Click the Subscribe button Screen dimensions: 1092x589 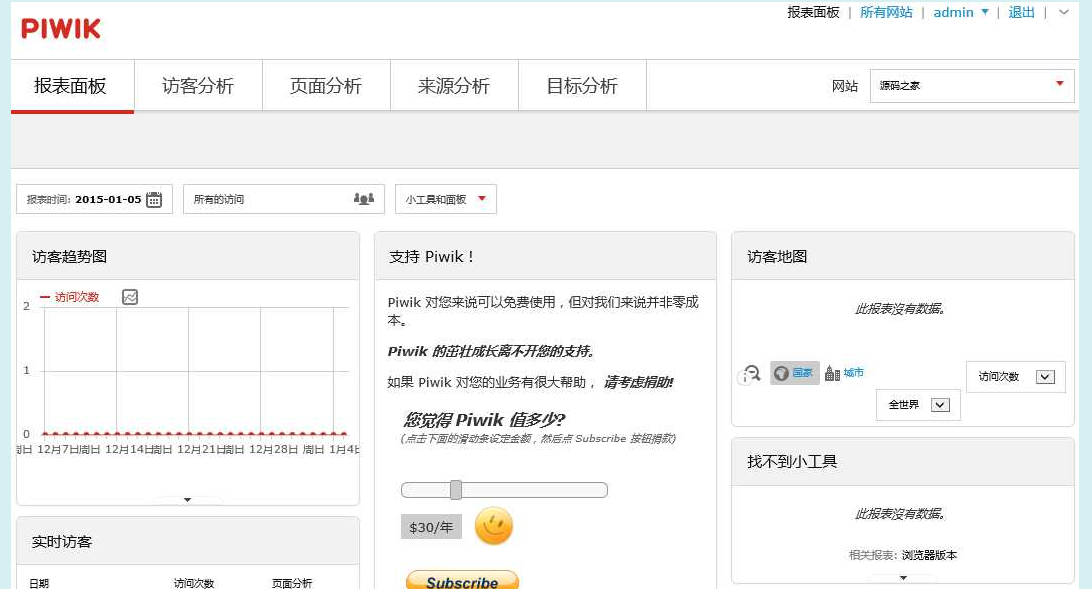click(x=462, y=581)
